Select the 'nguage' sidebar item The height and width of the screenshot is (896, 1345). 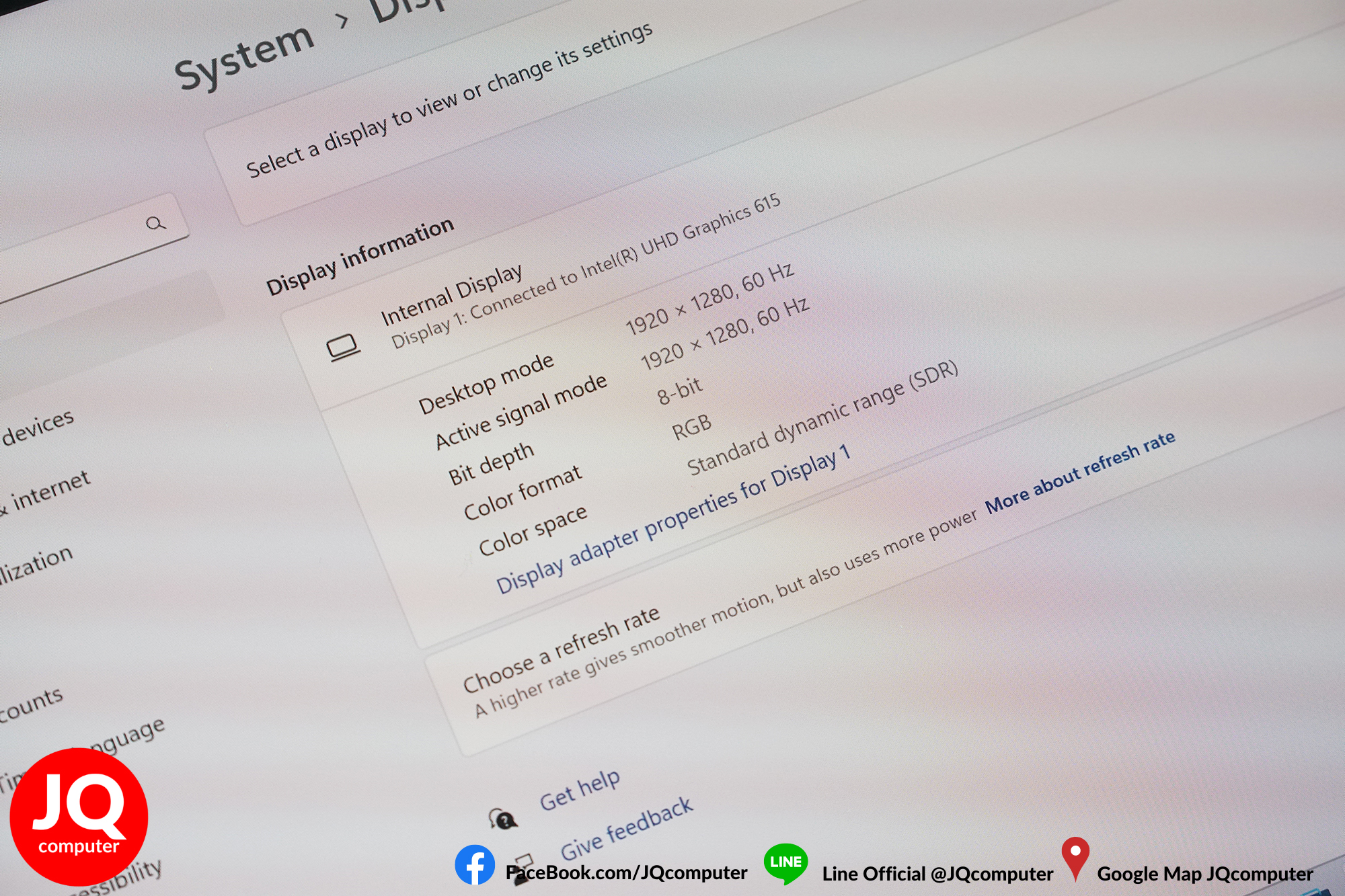tap(128, 735)
